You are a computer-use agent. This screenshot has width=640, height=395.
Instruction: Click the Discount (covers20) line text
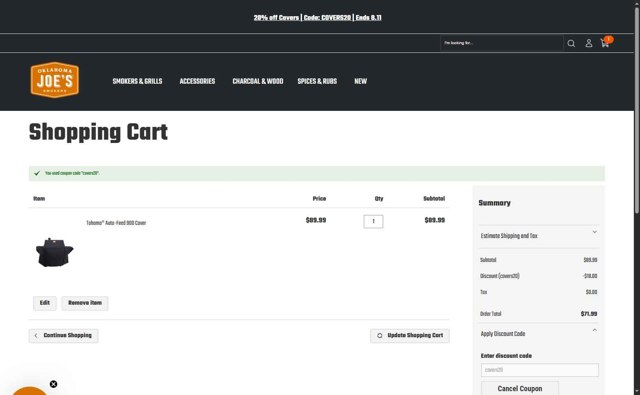click(x=500, y=276)
